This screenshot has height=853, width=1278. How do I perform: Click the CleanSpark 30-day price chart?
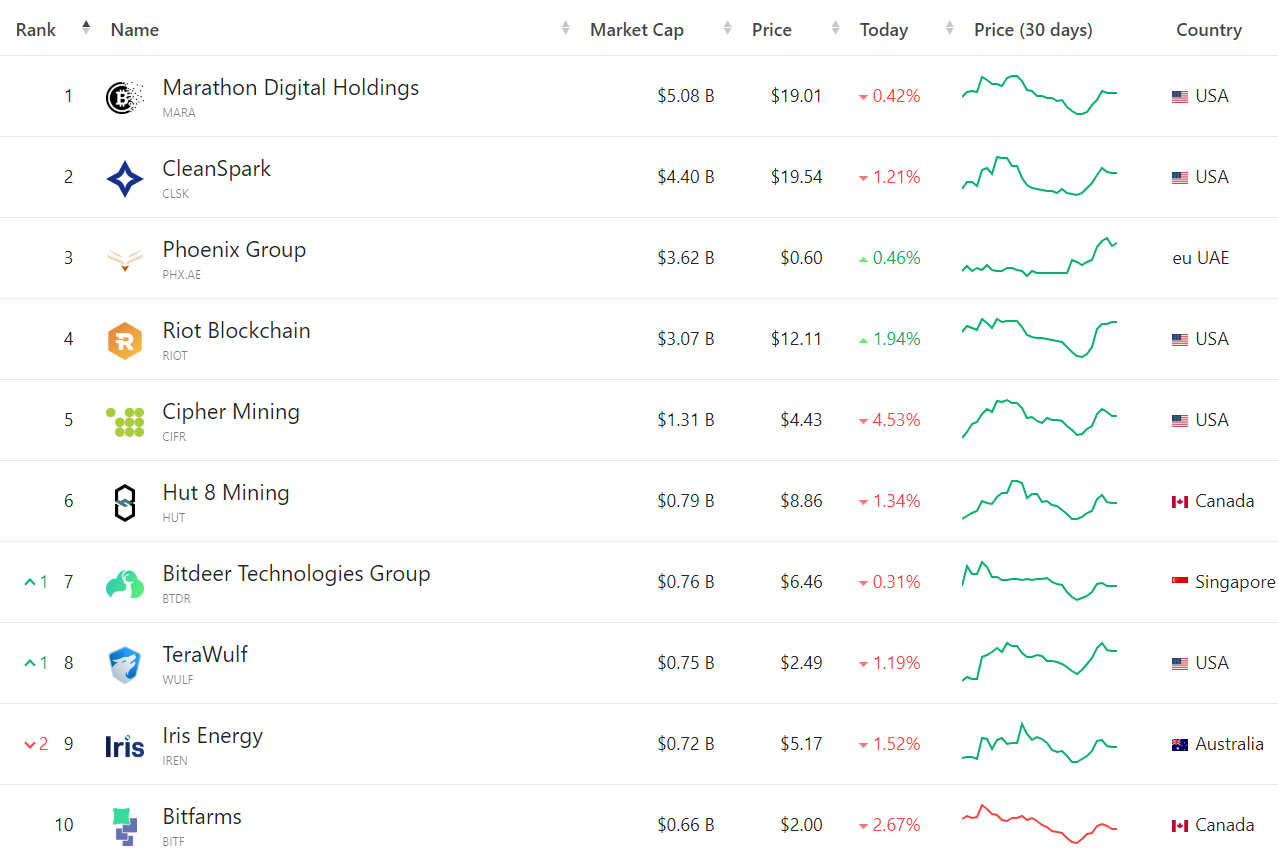click(x=1039, y=176)
